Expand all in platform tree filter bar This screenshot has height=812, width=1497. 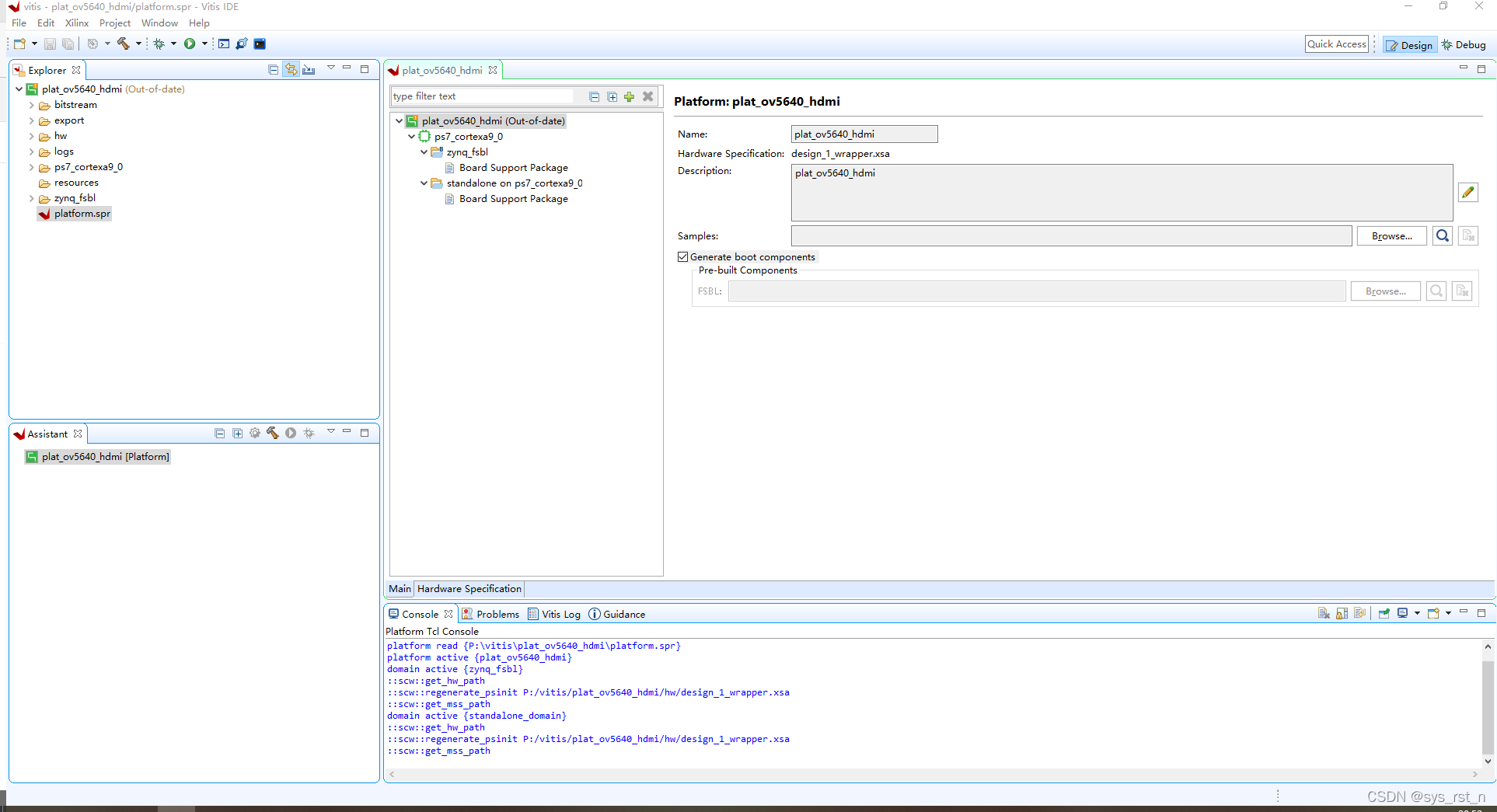612,96
